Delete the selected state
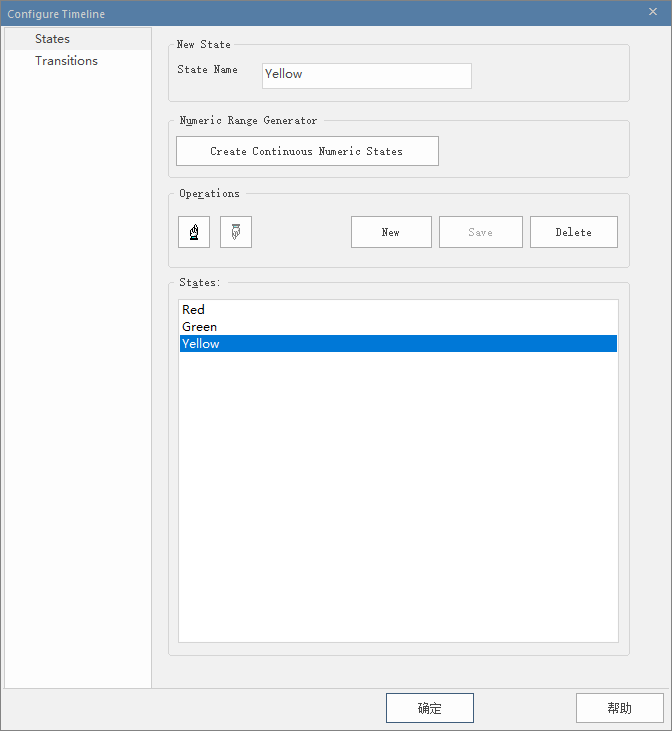This screenshot has width=672, height=731. click(x=574, y=232)
